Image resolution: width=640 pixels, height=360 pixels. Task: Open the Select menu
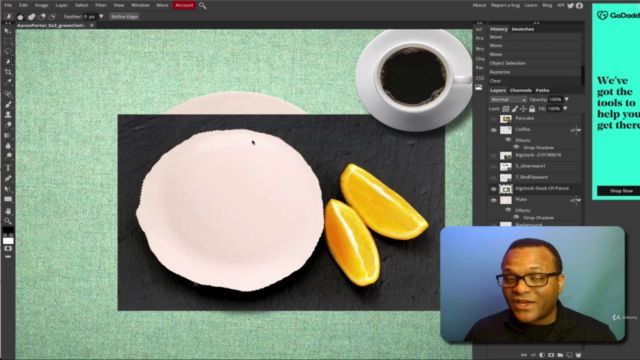pyautogui.click(x=81, y=5)
